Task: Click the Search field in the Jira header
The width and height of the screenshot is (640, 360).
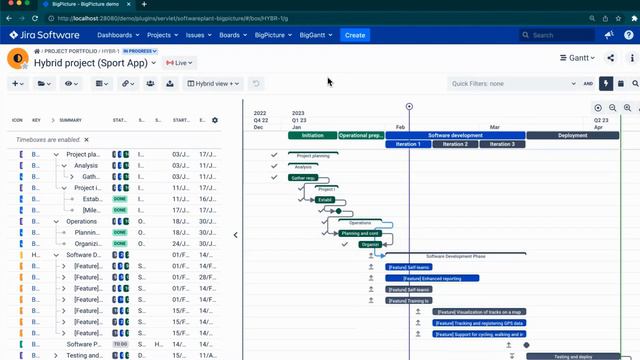Action: tap(556, 35)
